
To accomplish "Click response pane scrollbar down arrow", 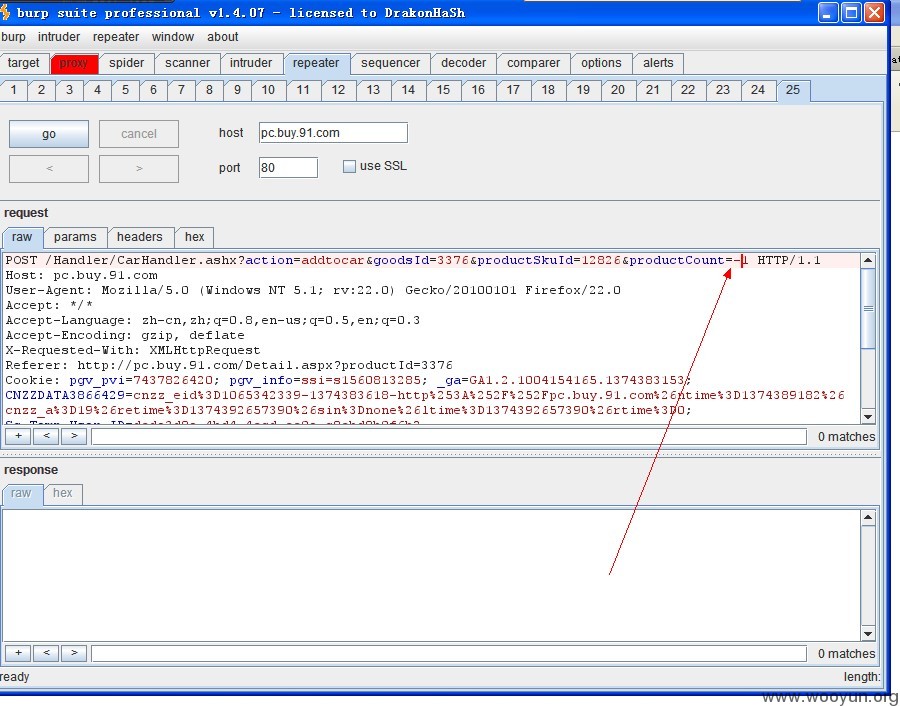I will point(868,634).
